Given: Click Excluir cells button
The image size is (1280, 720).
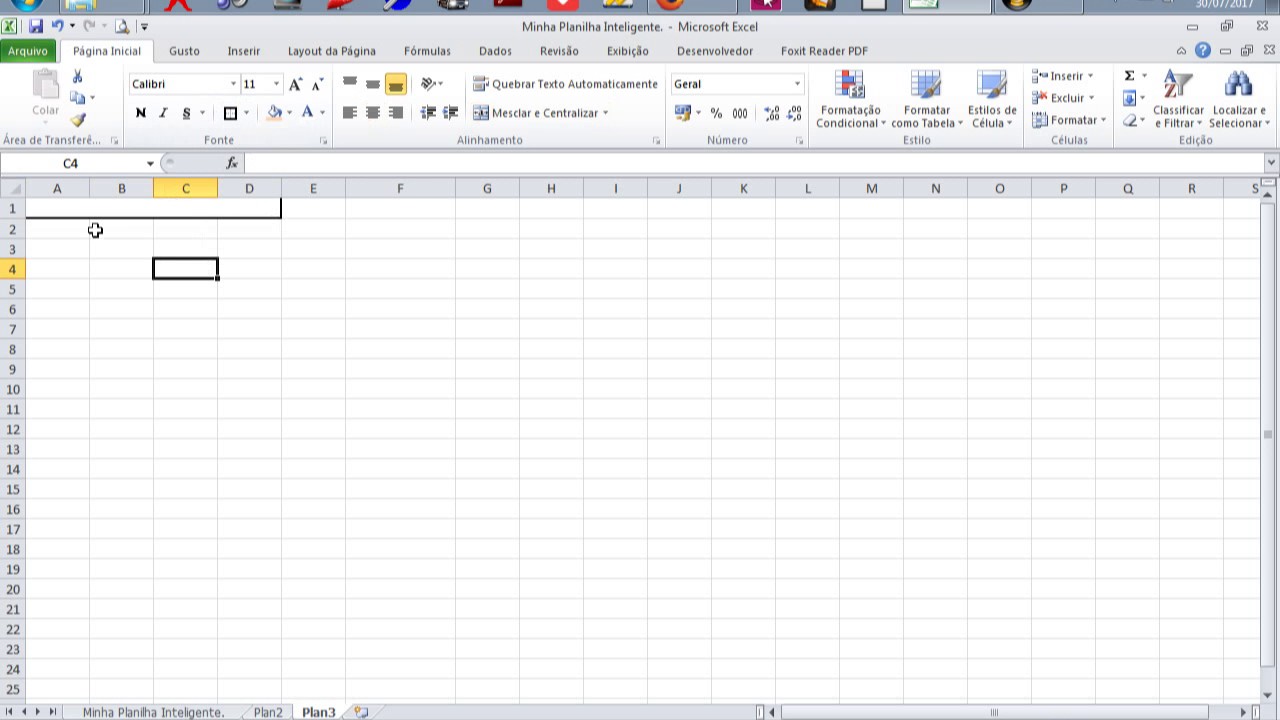Looking at the screenshot, I should click(1063, 98).
